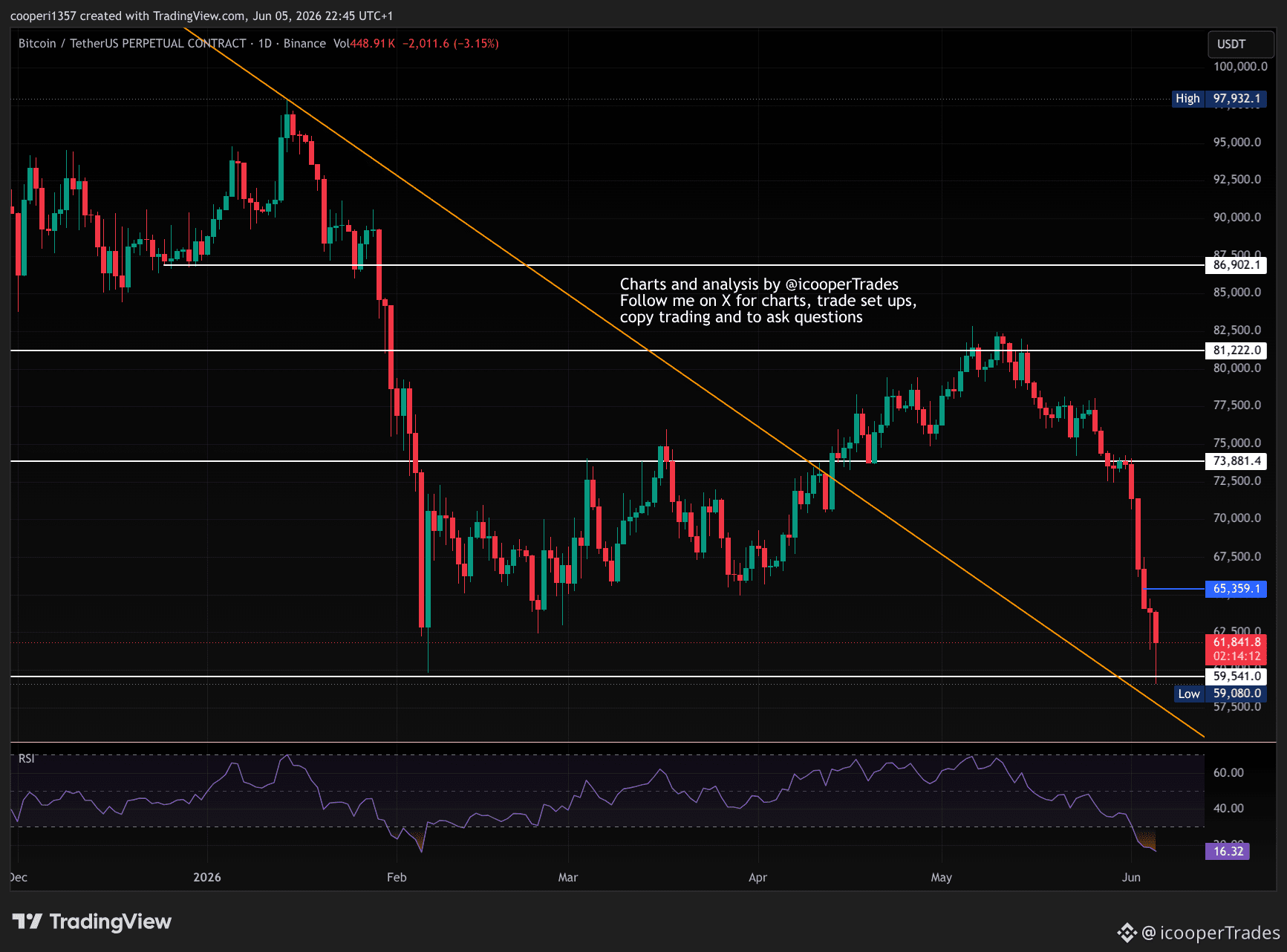Click the RSI indicator label

26,758
